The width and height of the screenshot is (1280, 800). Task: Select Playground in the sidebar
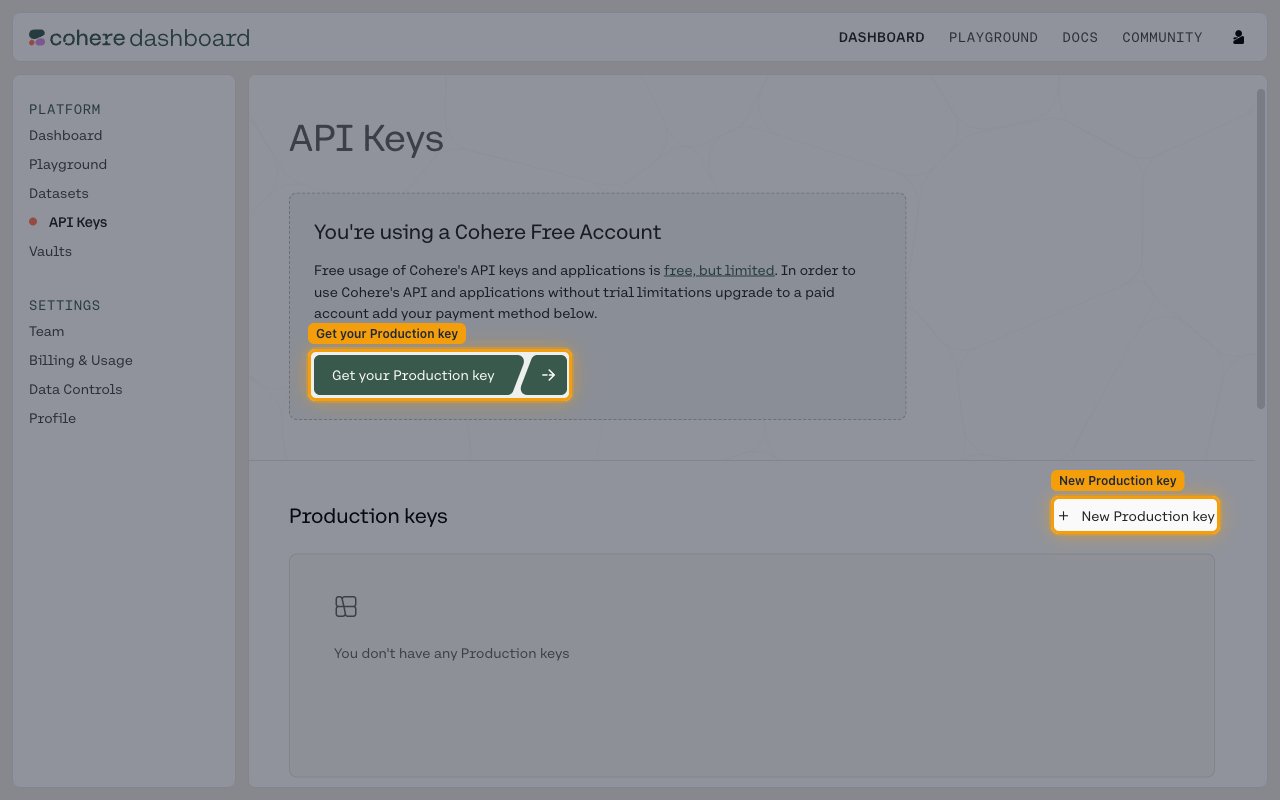tap(68, 164)
